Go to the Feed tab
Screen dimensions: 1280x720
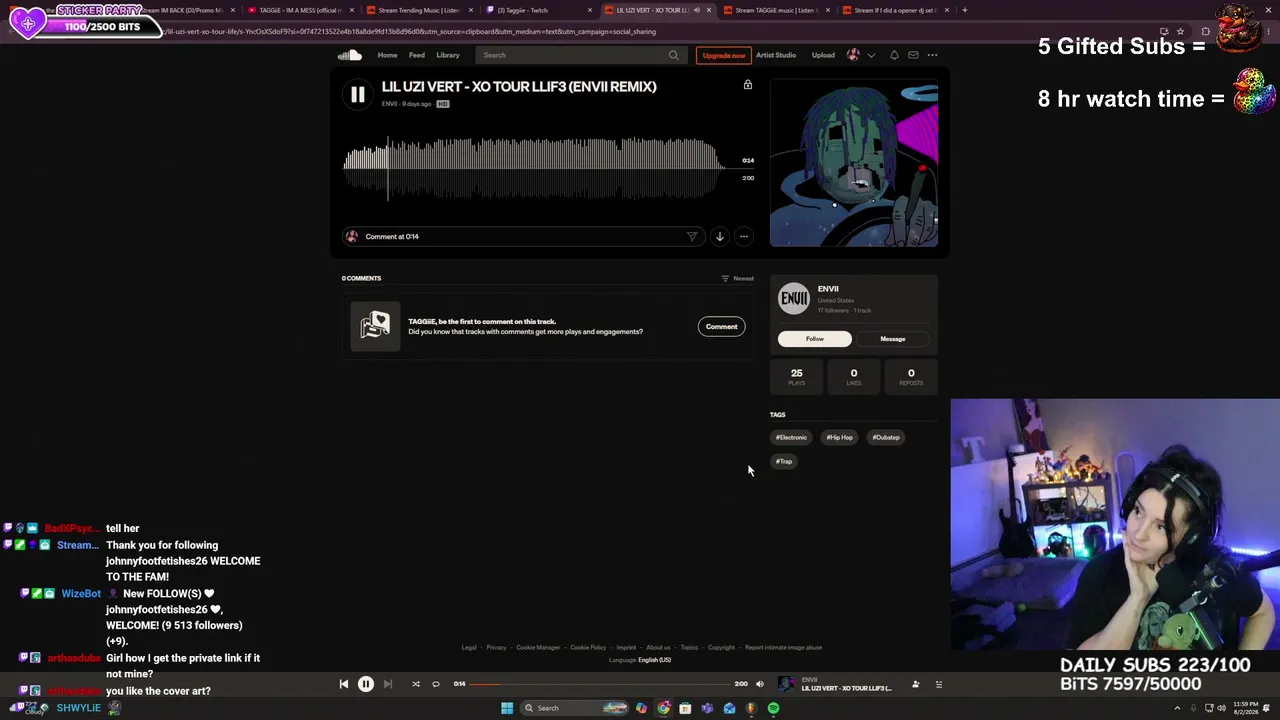pyautogui.click(x=416, y=55)
